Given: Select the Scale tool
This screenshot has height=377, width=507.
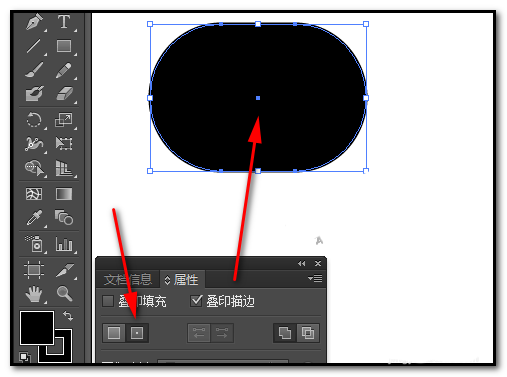Looking at the screenshot, I should coord(63,120).
